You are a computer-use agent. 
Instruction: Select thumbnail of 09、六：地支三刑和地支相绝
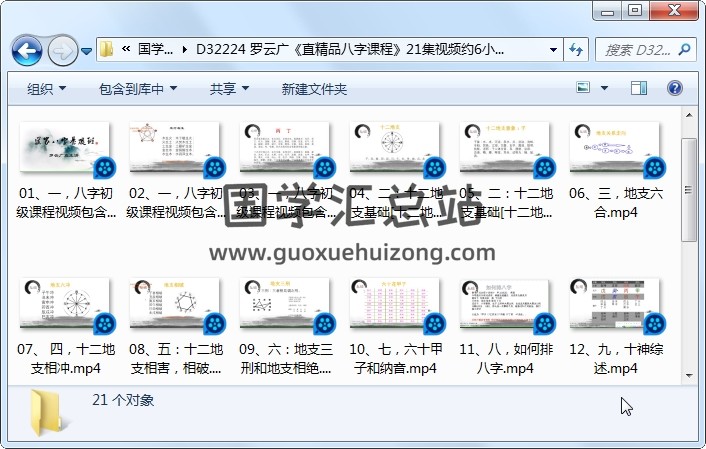(x=285, y=304)
